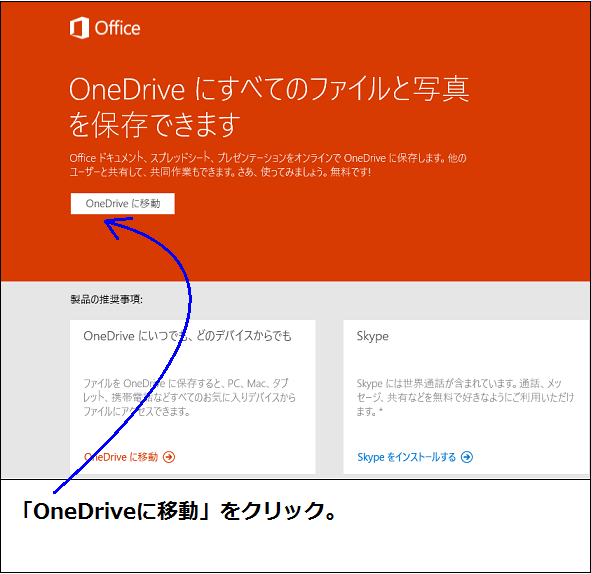
Task: Click the 'Office' wordmark text
Action: (x=117, y=28)
